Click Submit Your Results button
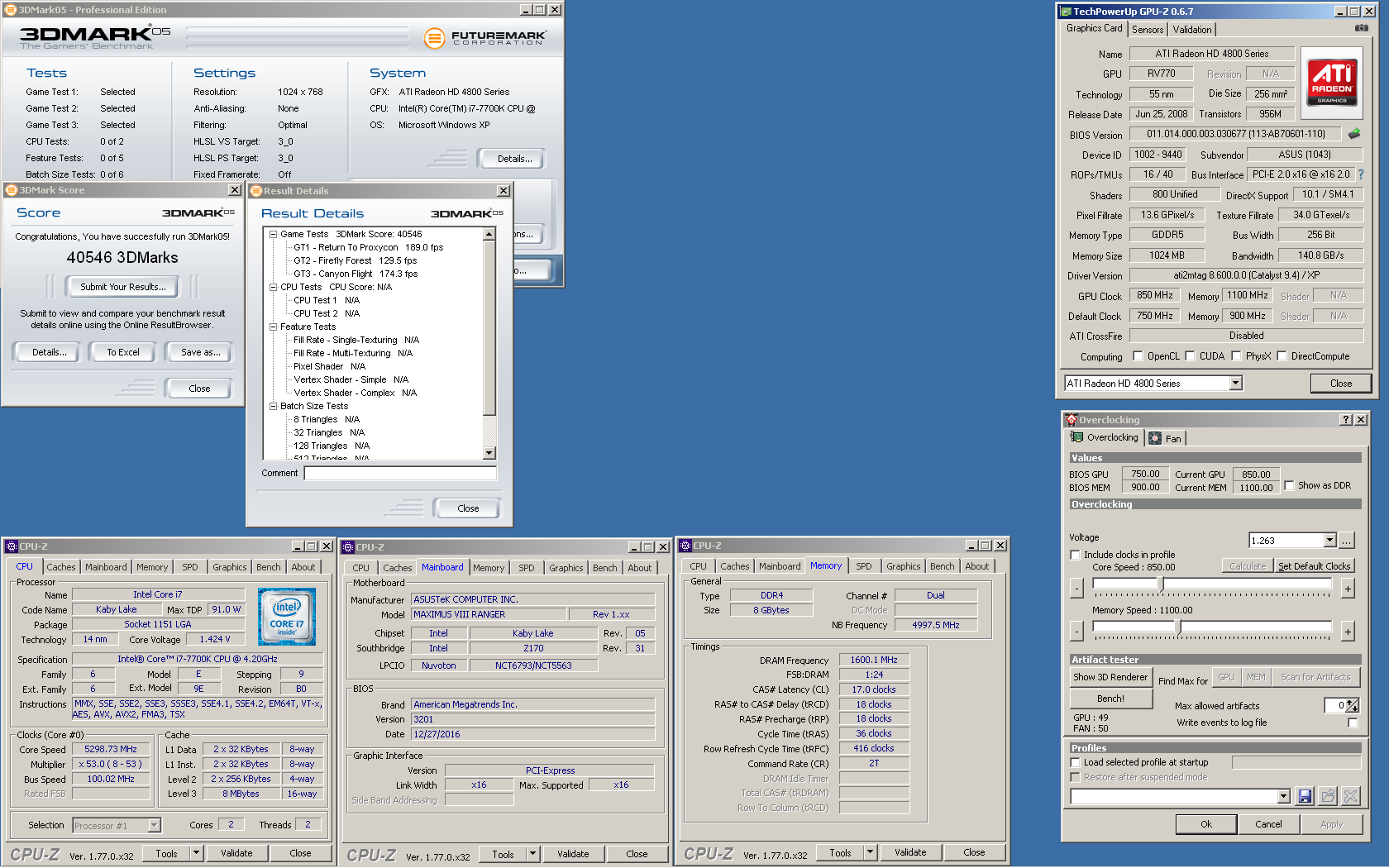This screenshot has height=868, width=1389. pyautogui.click(x=123, y=287)
